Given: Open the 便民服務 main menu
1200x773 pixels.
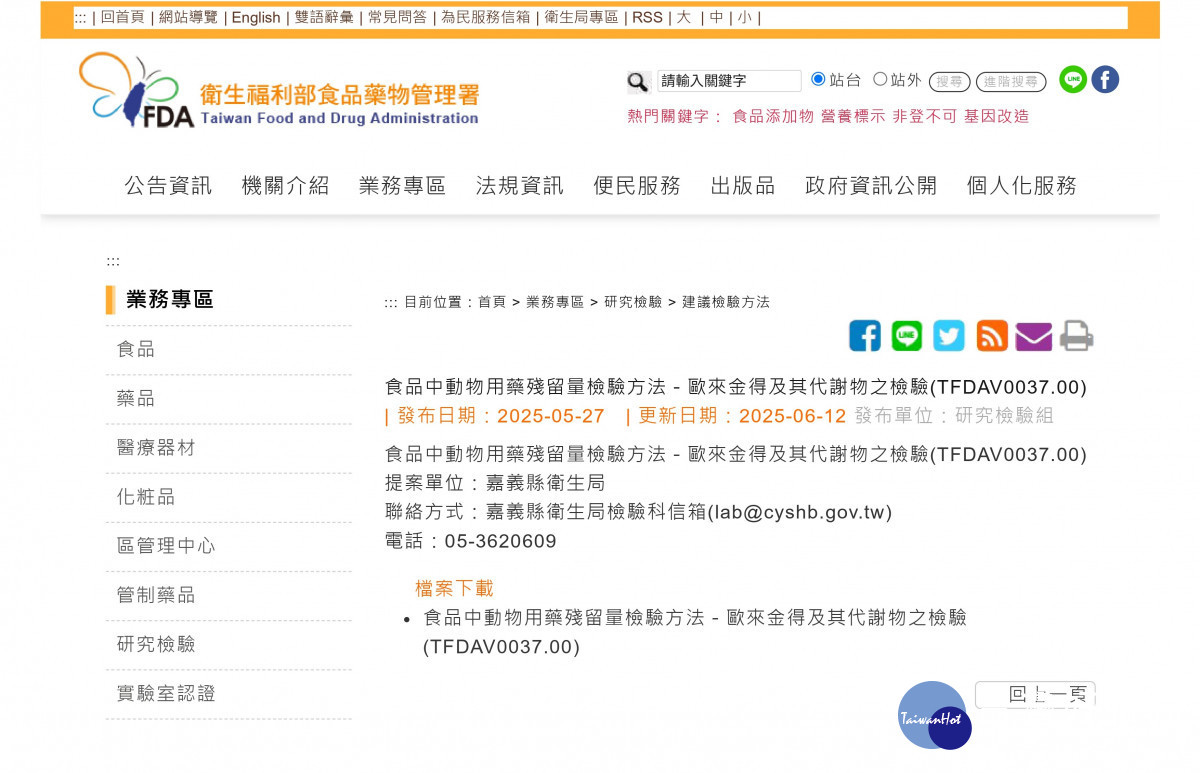Looking at the screenshot, I should (x=636, y=185).
